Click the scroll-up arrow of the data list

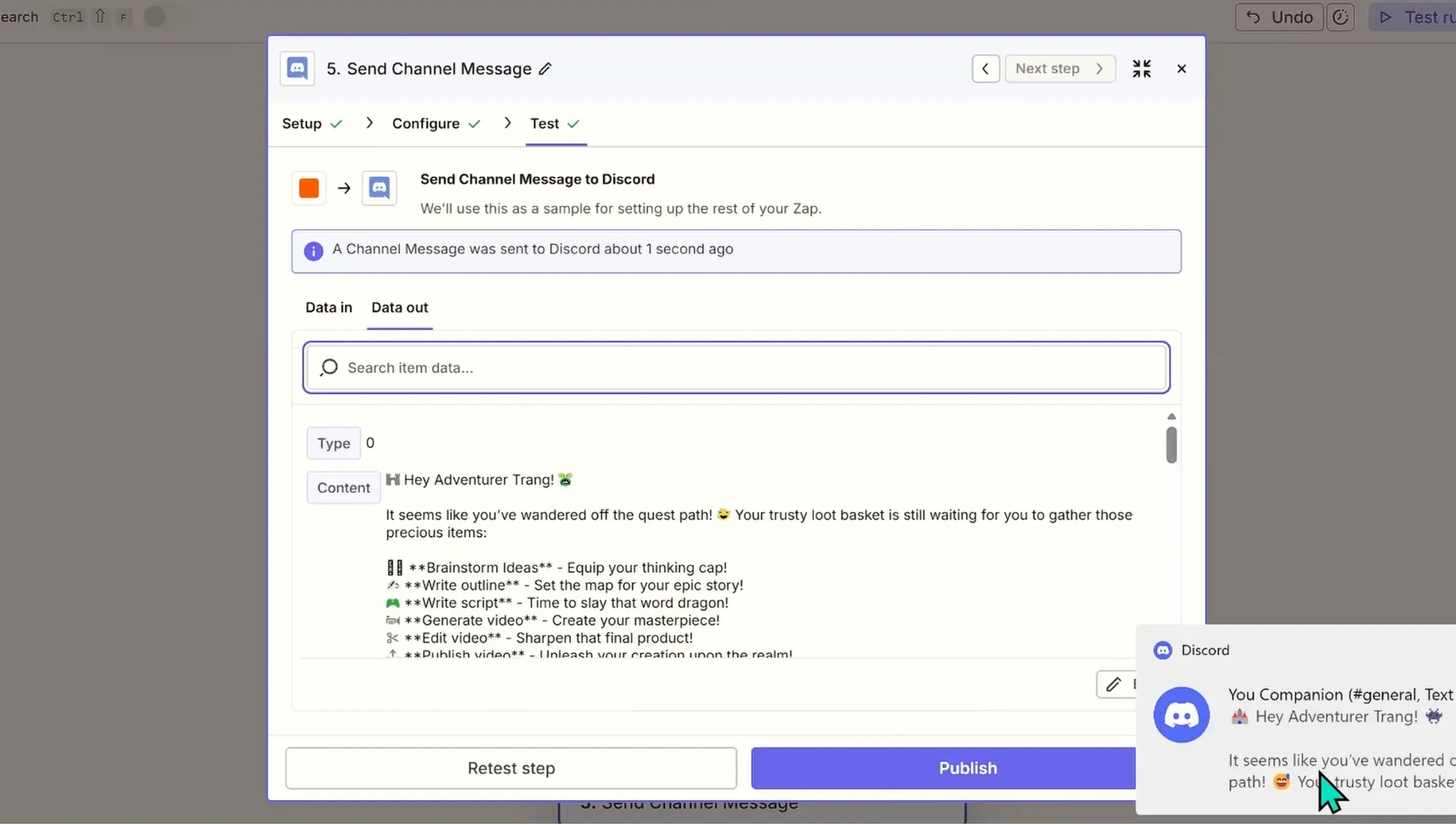1171,417
